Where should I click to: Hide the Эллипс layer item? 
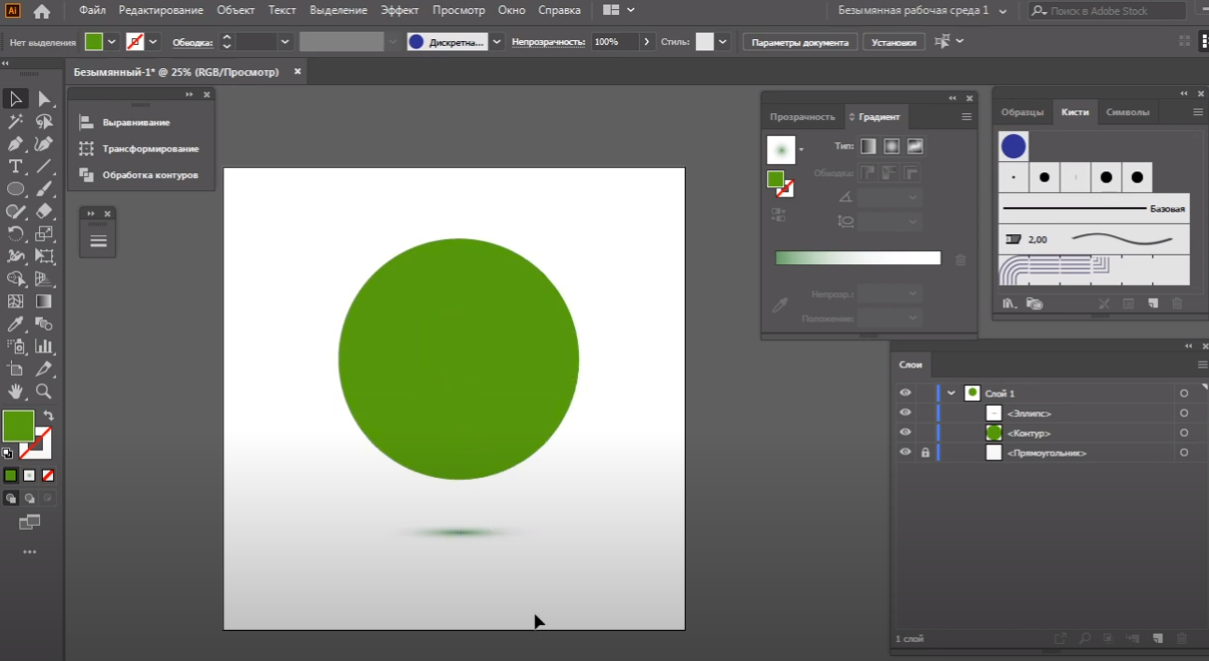(905, 413)
